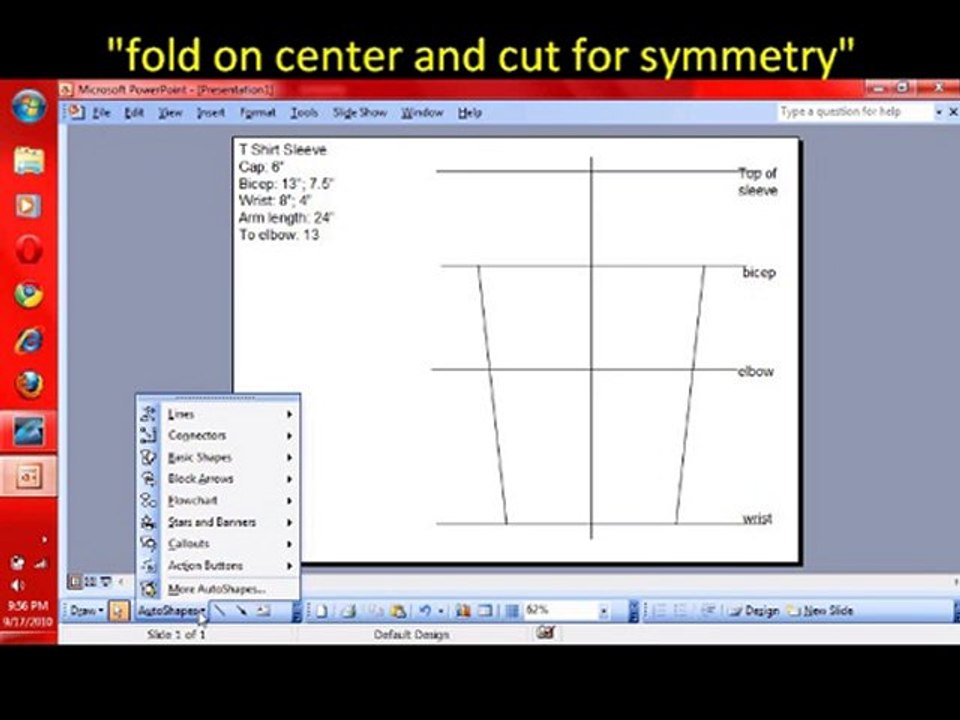Select the 'wrist' label on slide
The height and width of the screenshot is (720, 960).
coord(757,519)
